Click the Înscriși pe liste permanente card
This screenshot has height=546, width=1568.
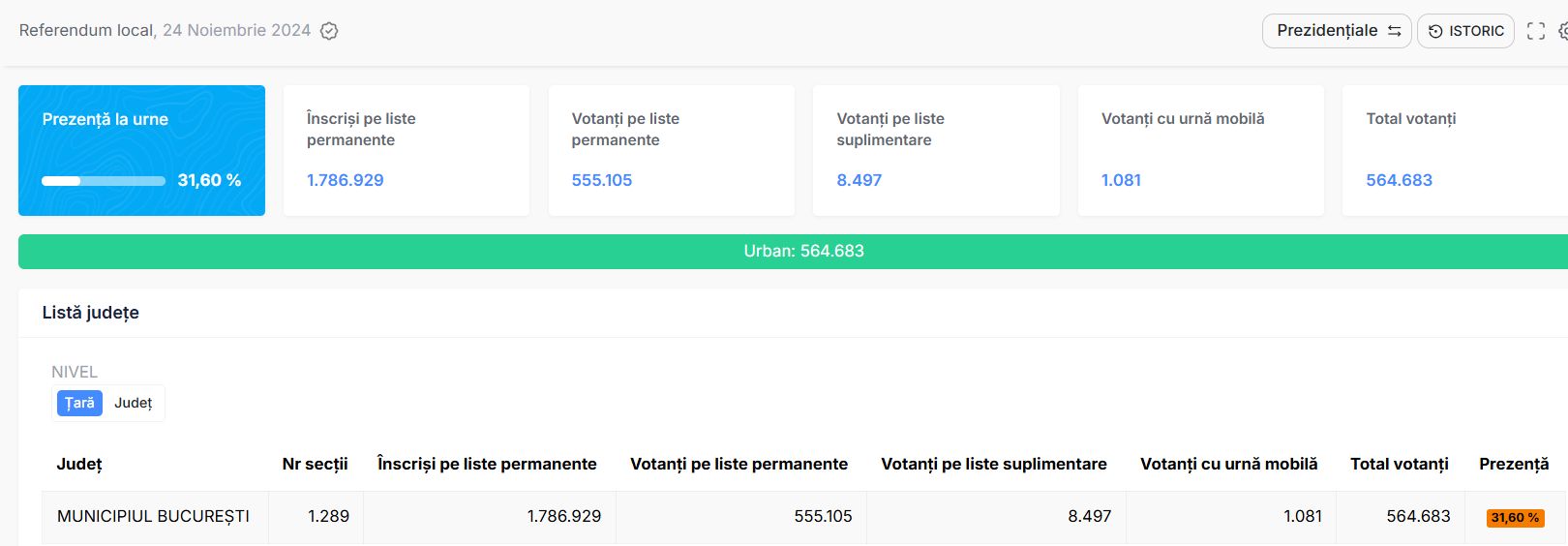tap(406, 150)
